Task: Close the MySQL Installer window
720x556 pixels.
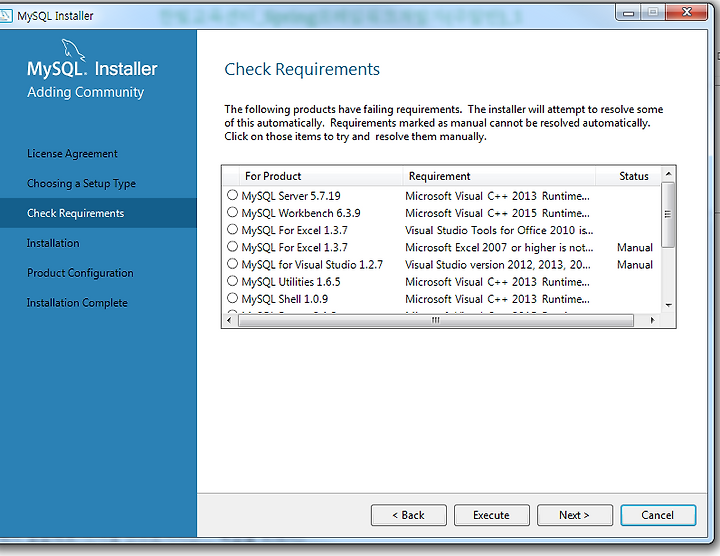Action: coord(686,12)
